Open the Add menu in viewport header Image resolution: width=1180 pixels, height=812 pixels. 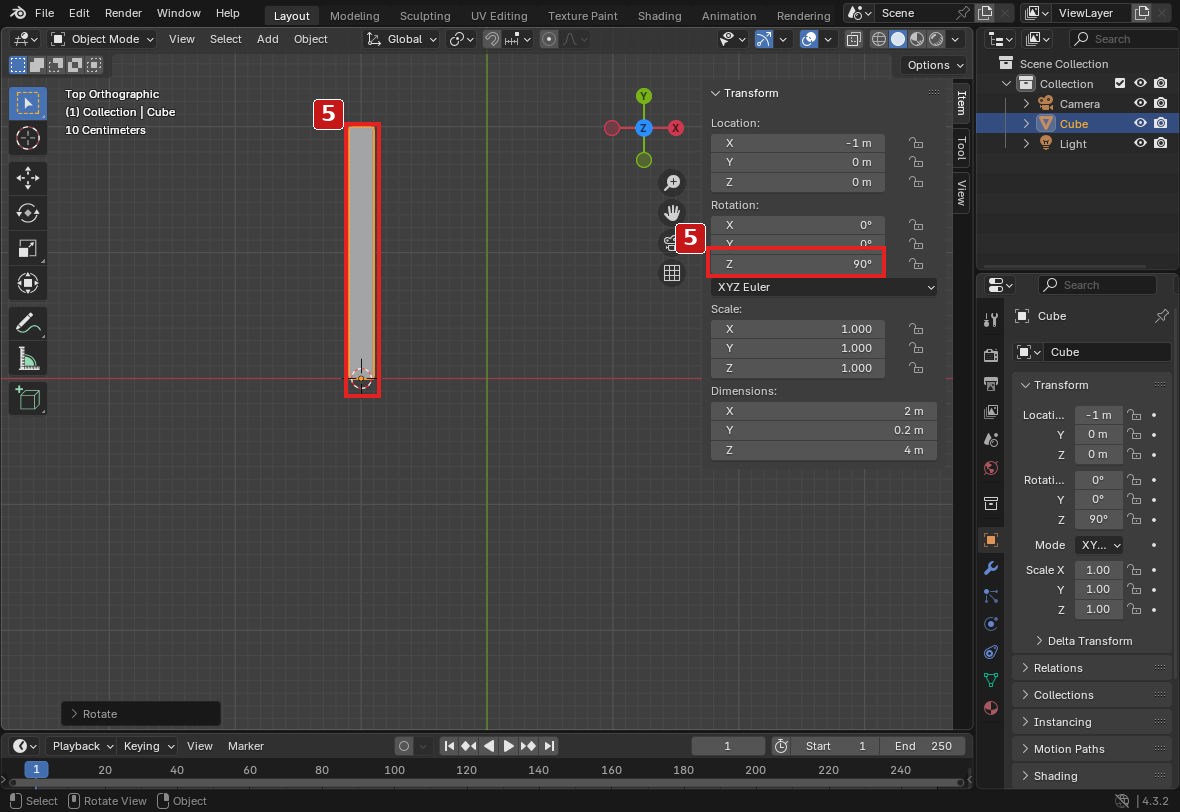267,39
